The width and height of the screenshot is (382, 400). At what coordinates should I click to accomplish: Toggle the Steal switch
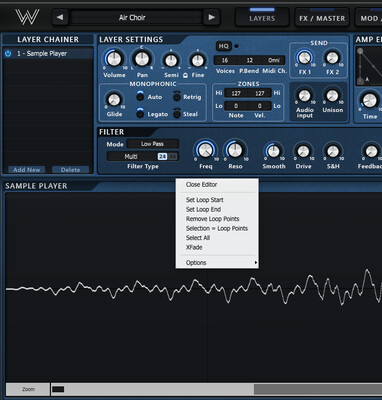coord(177,114)
